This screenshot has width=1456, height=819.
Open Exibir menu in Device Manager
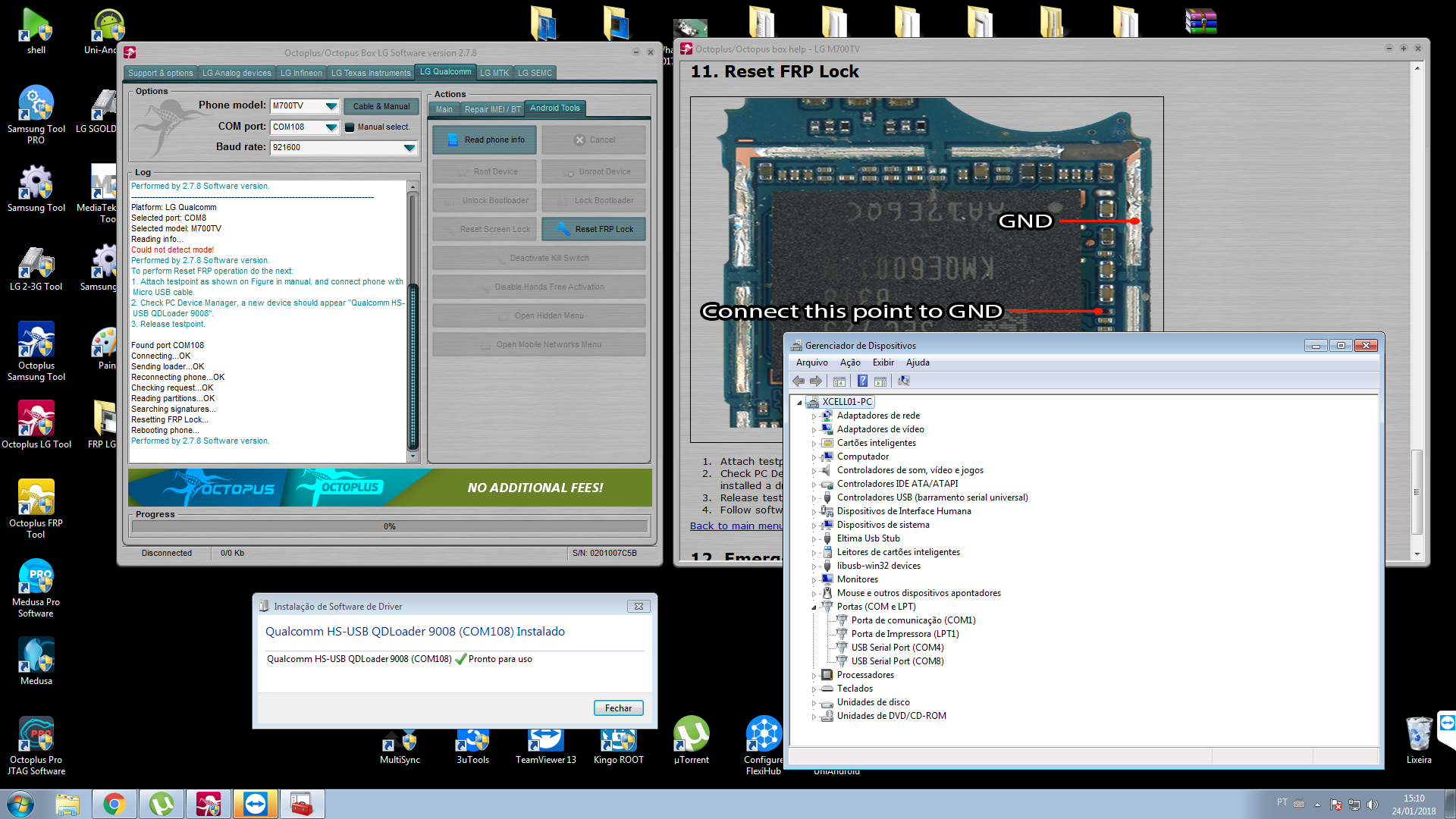pos(883,362)
